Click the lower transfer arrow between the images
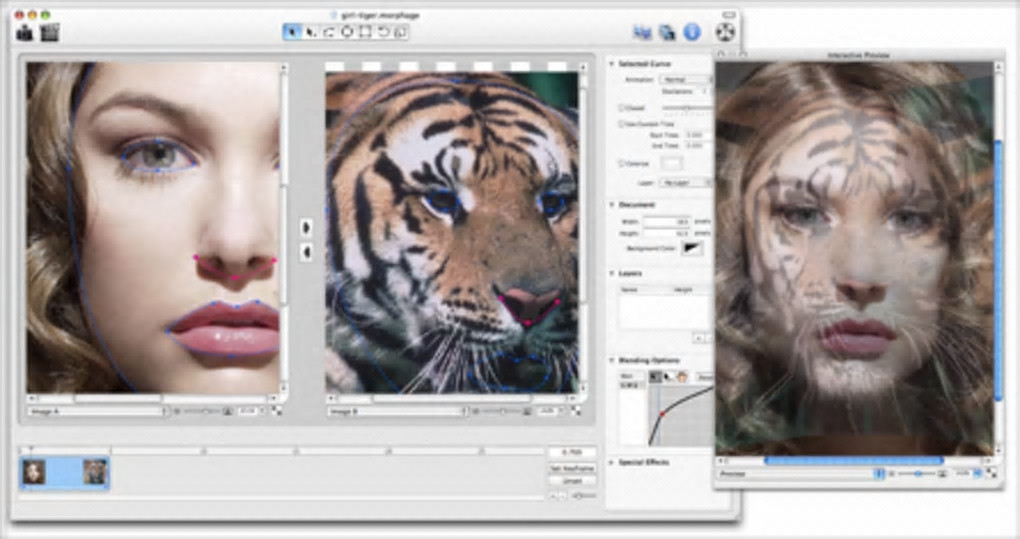 click(x=306, y=252)
